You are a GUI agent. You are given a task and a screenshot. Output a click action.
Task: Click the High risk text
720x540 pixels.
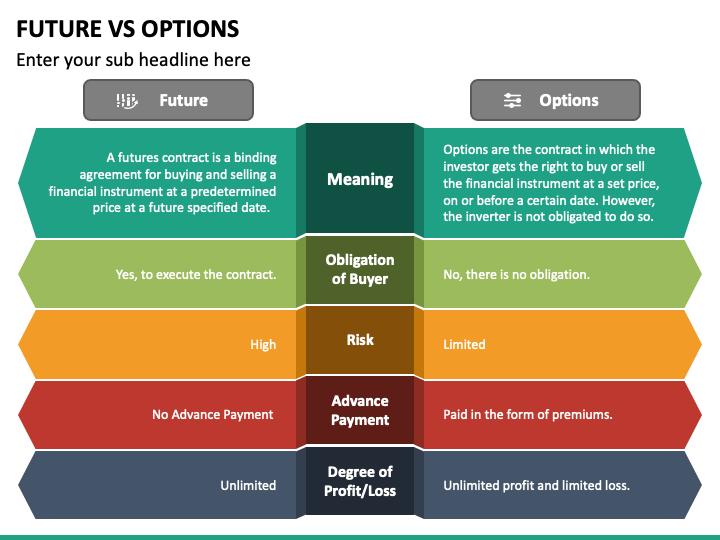263,344
